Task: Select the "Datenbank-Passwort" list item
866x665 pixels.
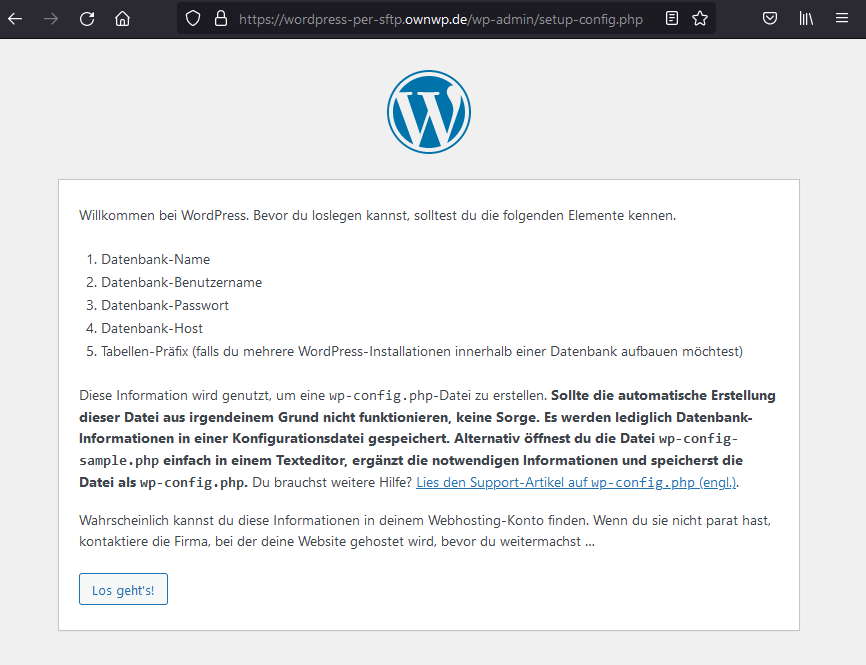Action: [x=165, y=305]
